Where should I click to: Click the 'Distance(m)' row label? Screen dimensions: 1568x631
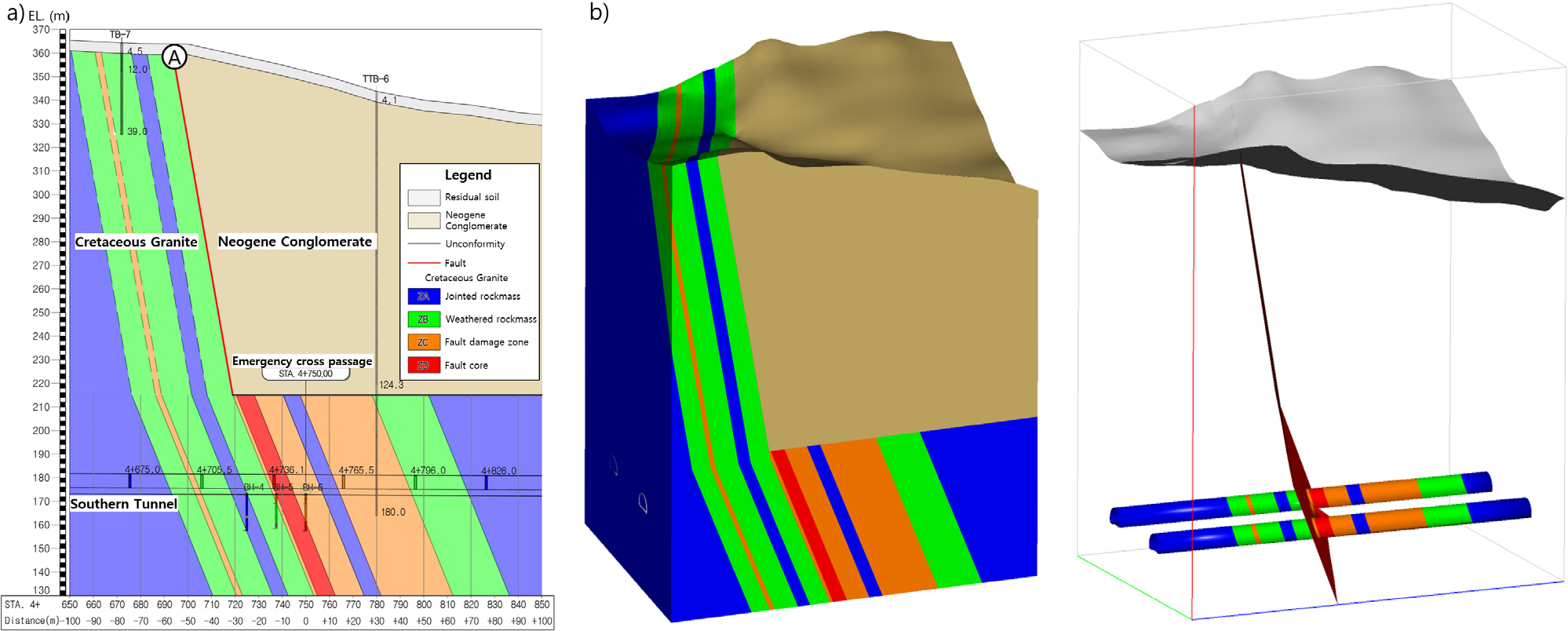click(x=32, y=621)
